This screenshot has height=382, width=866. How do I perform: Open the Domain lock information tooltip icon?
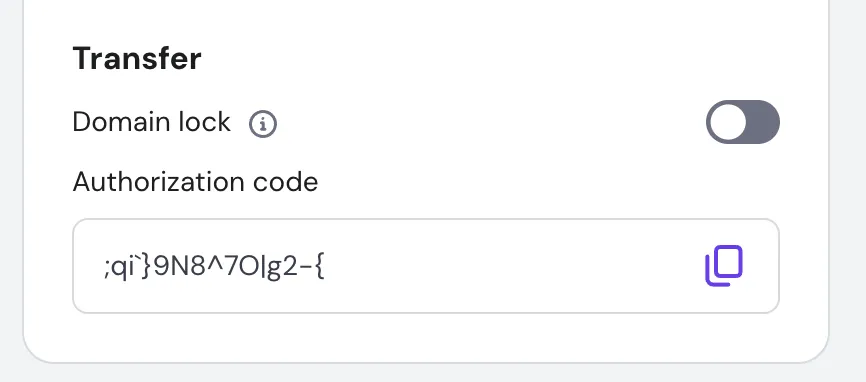point(263,124)
